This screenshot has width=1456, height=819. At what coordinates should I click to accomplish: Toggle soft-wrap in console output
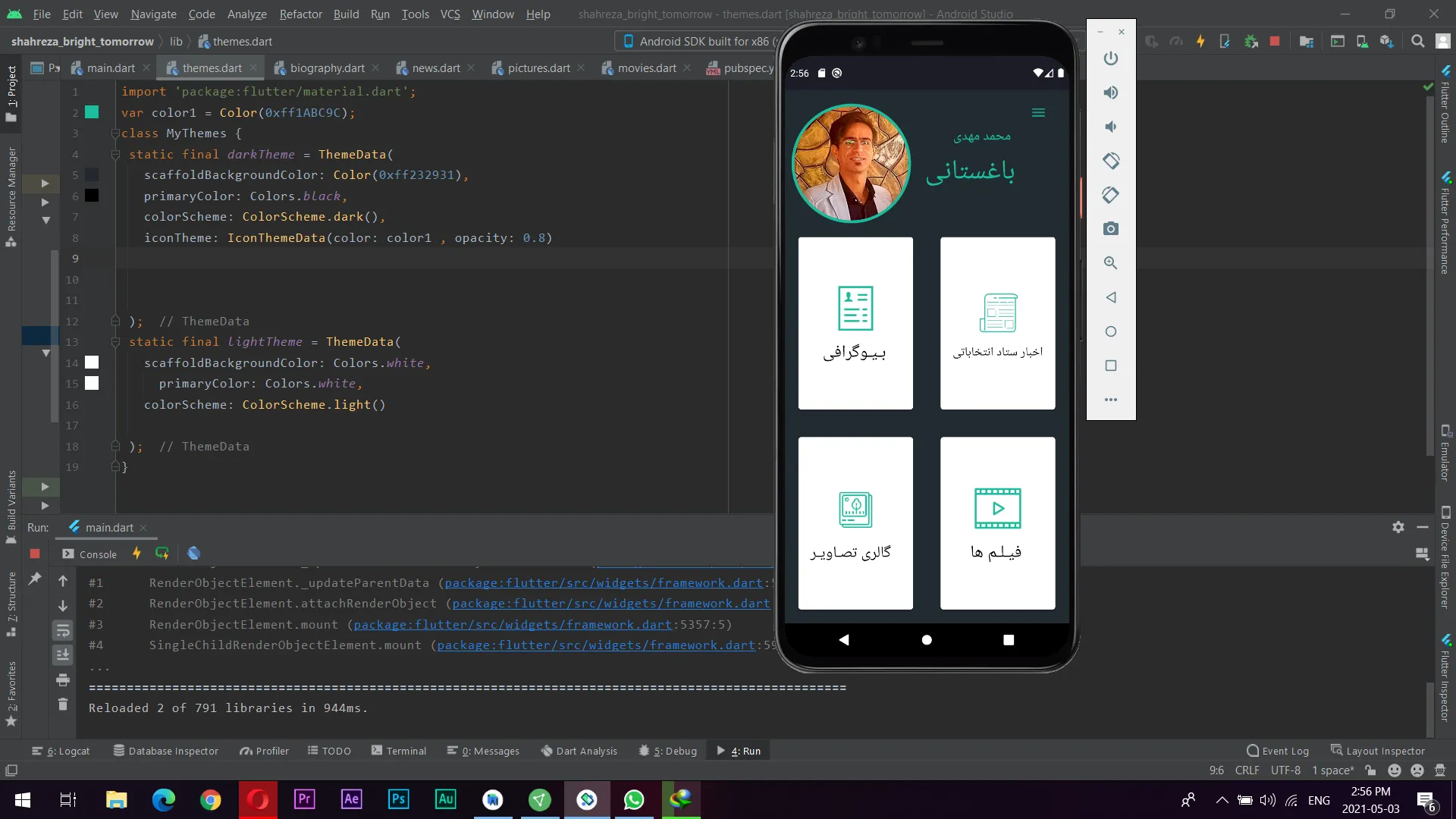coord(63,630)
